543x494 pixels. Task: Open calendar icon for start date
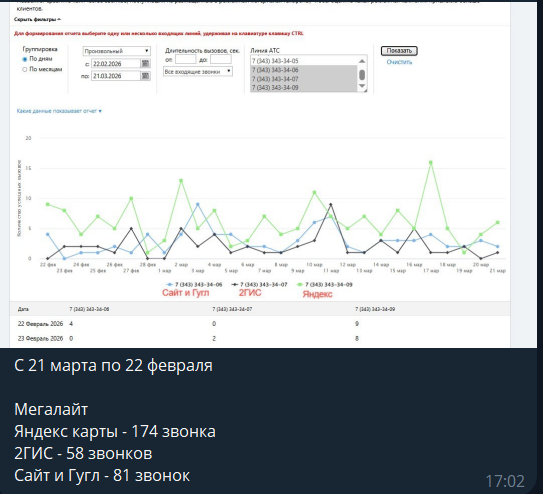click(x=145, y=64)
